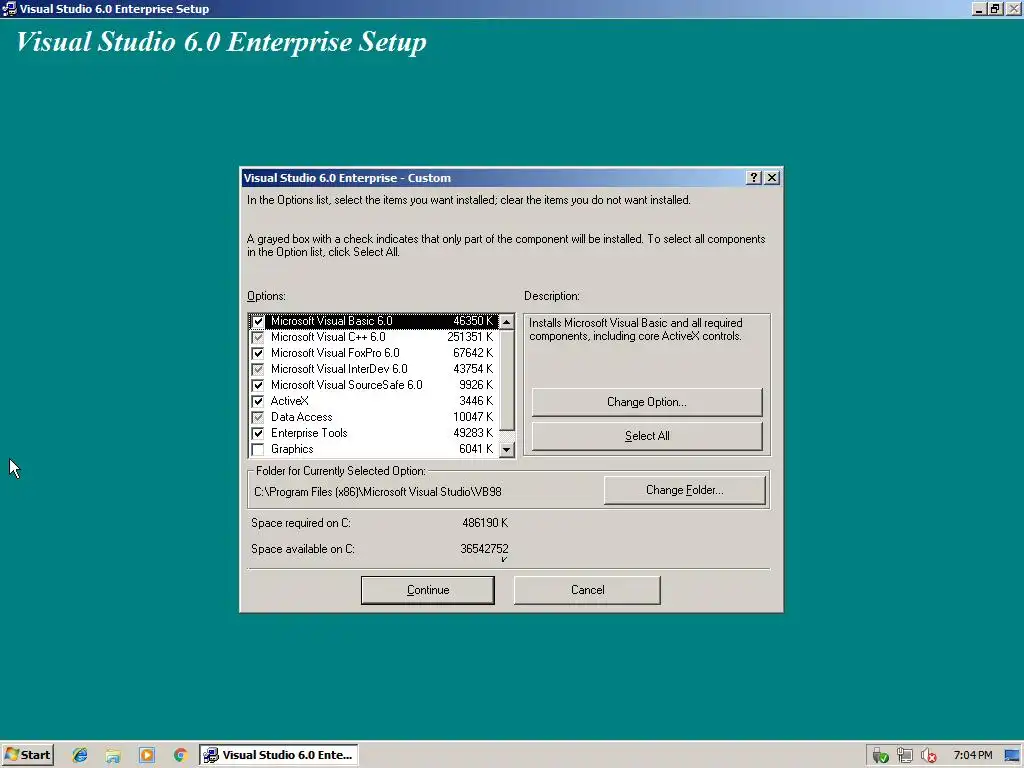Select the ActiveX row label
Viewport: 1024px width, 768px height.
click(x=289, y=401)
